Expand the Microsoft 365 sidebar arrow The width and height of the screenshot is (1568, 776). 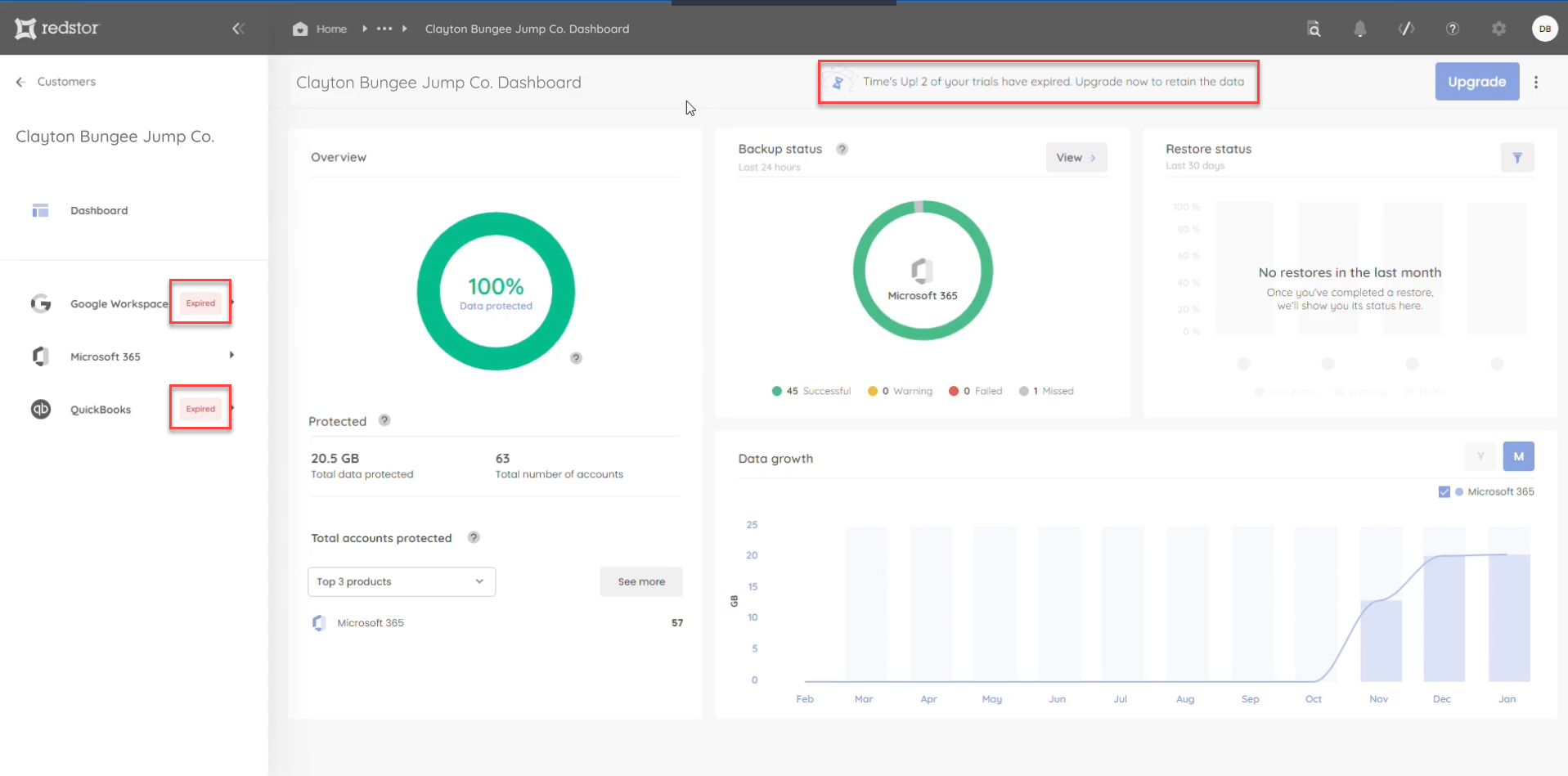(232, 355)
